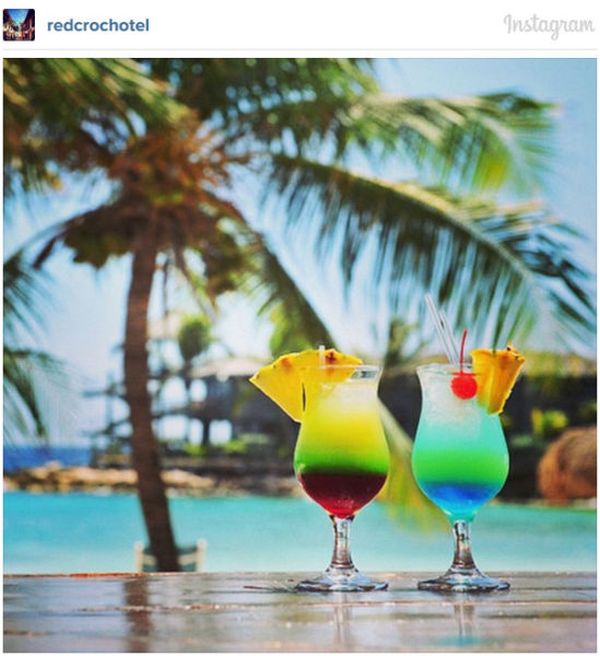Viewport: 600px width, 656px height.
Task: Open the redcrochotel username link
Action: [x=98, y=26]
